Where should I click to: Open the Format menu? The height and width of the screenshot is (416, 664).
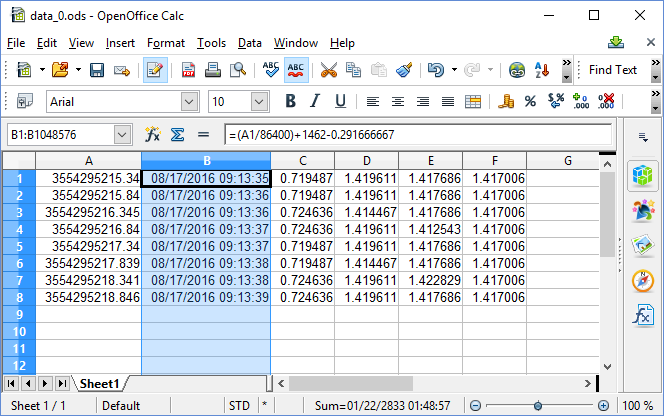click(166, 43)
